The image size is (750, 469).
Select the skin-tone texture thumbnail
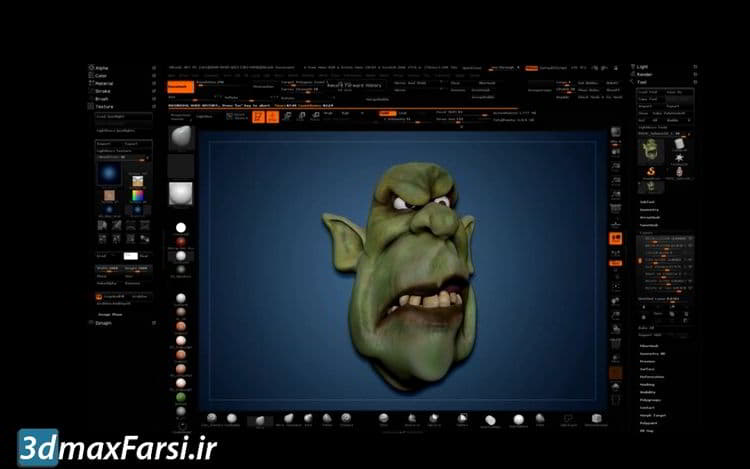(109, 196)
